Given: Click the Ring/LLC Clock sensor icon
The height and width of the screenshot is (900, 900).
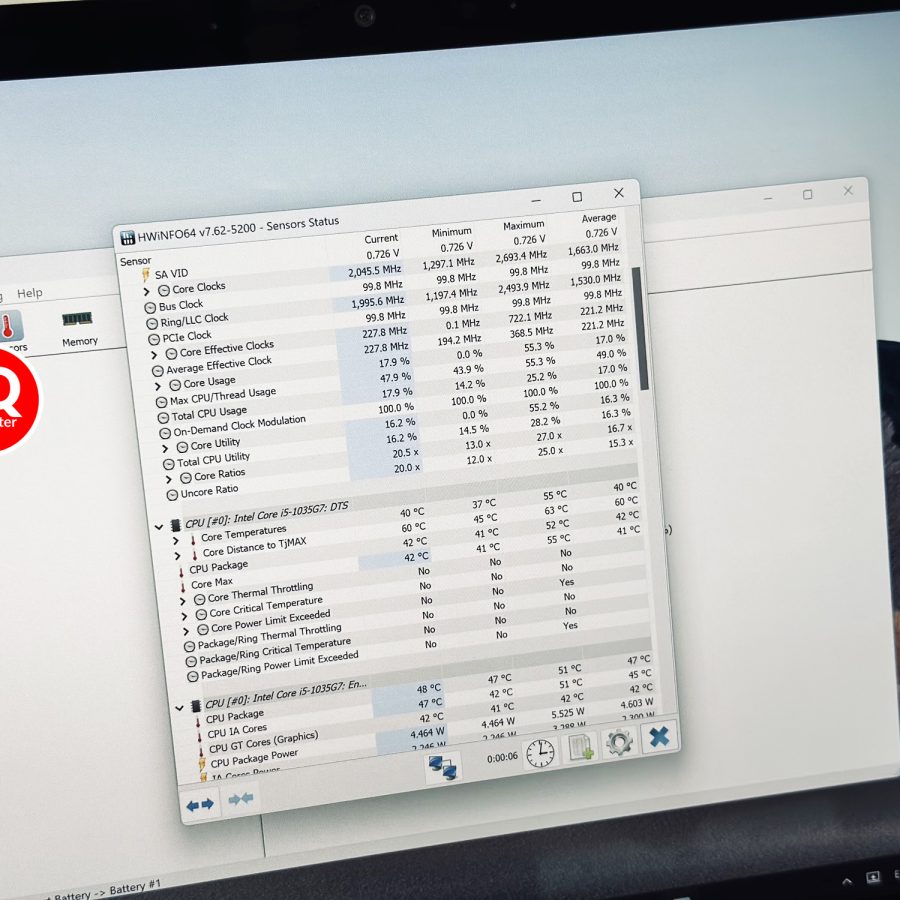Looking at the screenshot, I should point(152,324).
